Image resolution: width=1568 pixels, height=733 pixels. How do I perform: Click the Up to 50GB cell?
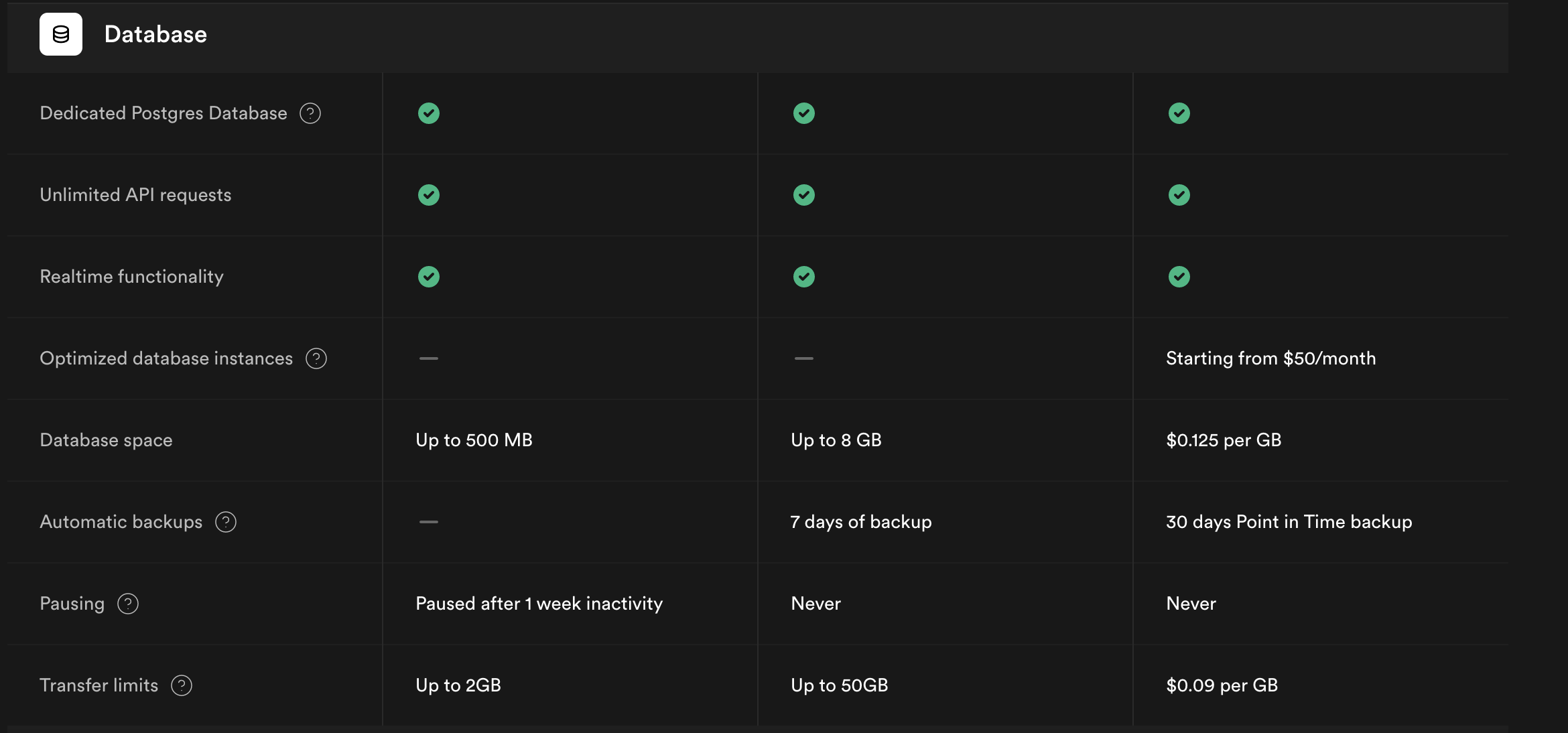[x=840, y=685]
